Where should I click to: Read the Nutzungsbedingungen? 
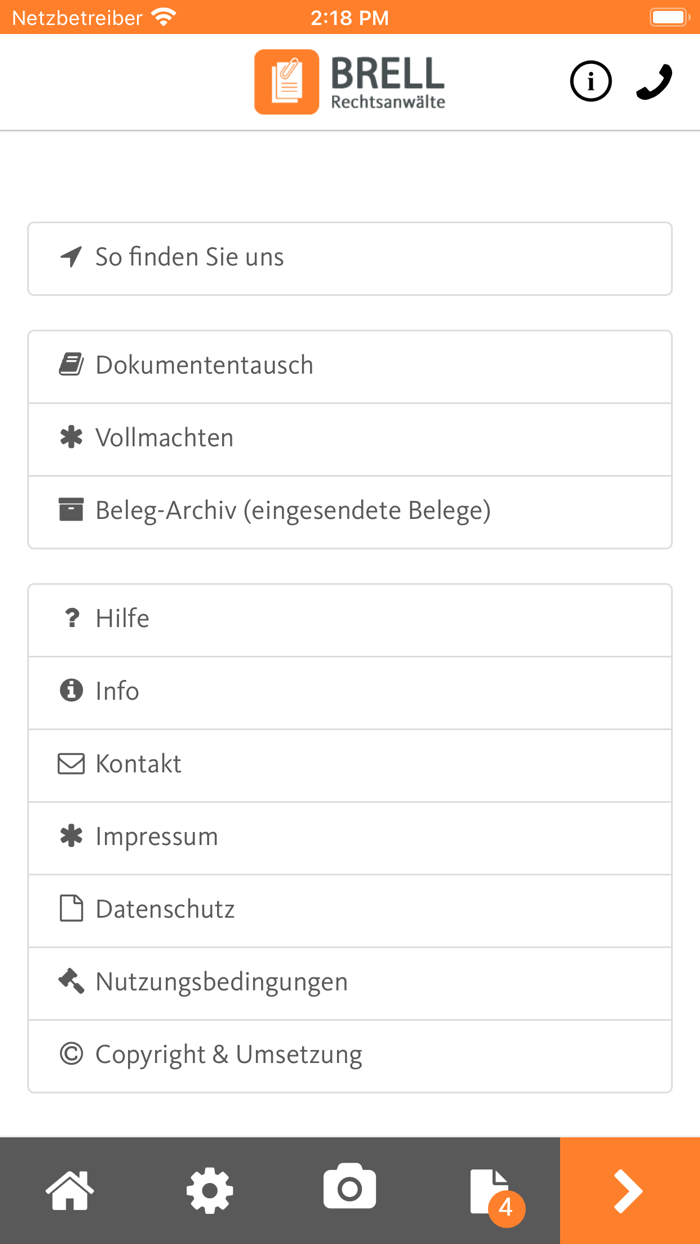click(x=221, y=983)
